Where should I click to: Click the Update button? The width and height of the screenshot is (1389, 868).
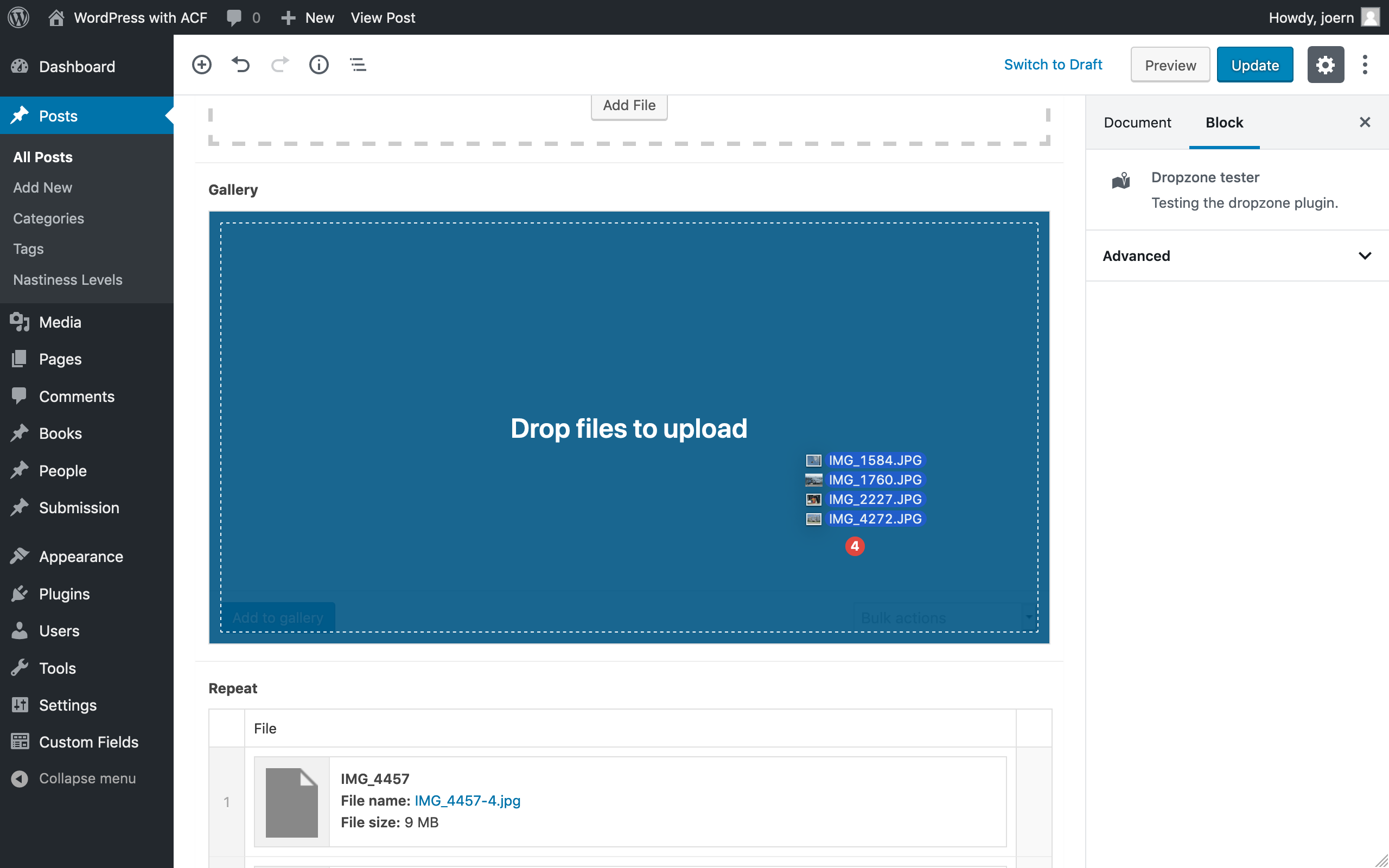(1254, 65)
